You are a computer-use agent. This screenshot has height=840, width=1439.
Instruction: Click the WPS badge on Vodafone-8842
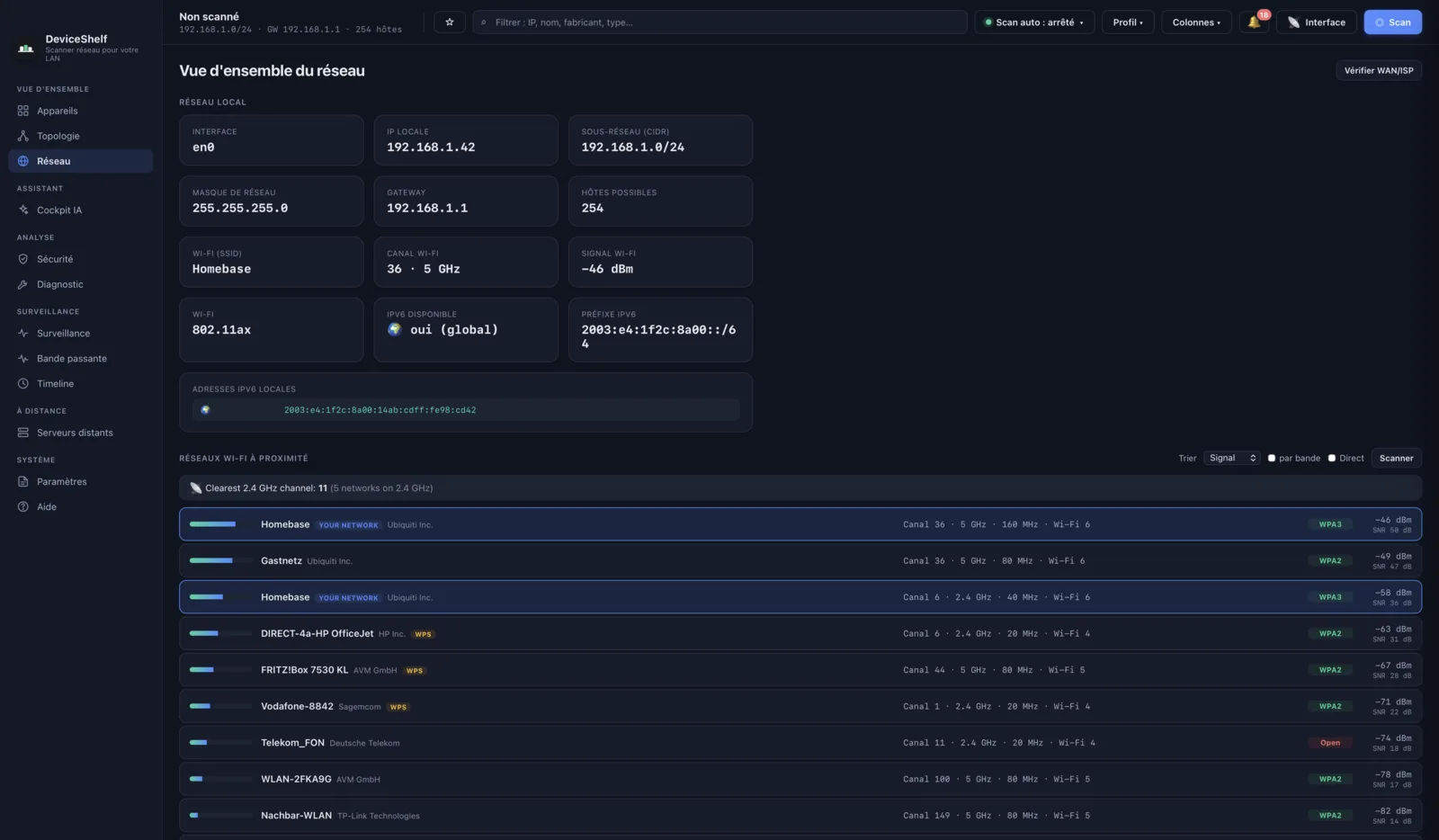pyautogui.click(x=398, y=707)
